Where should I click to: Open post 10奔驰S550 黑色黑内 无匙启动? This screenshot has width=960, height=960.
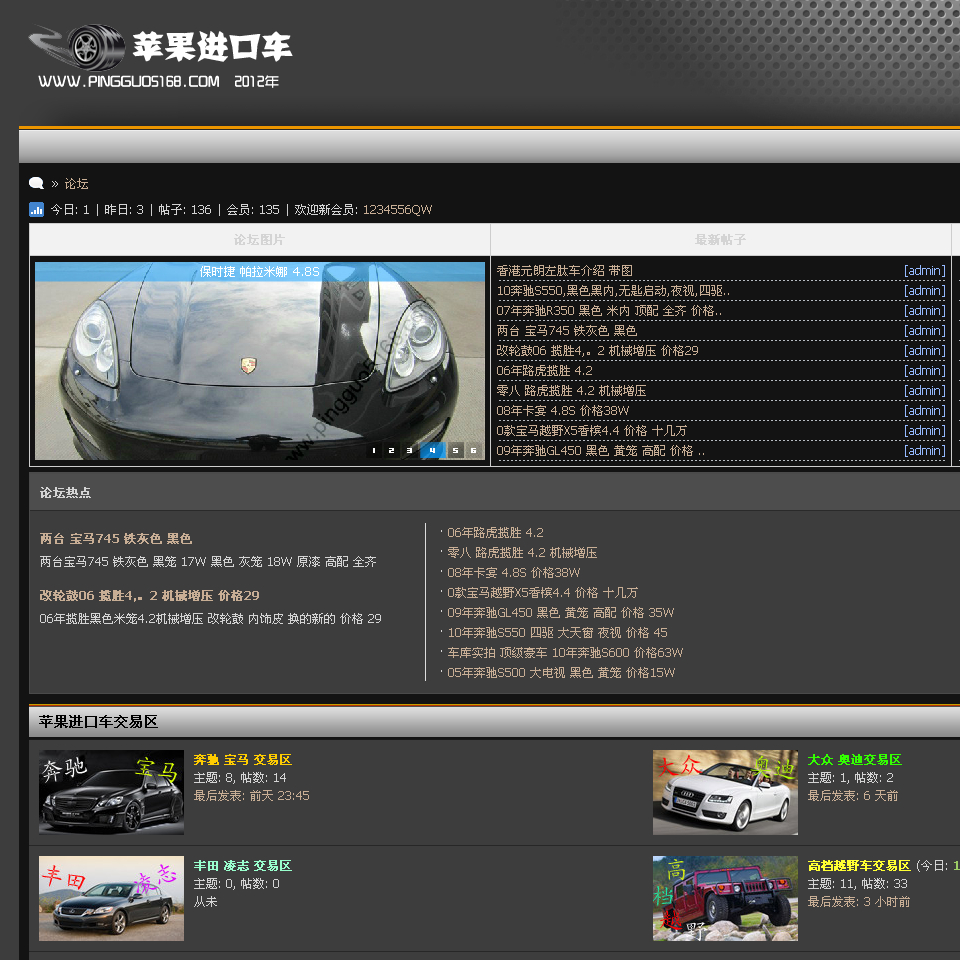(613, 291)
